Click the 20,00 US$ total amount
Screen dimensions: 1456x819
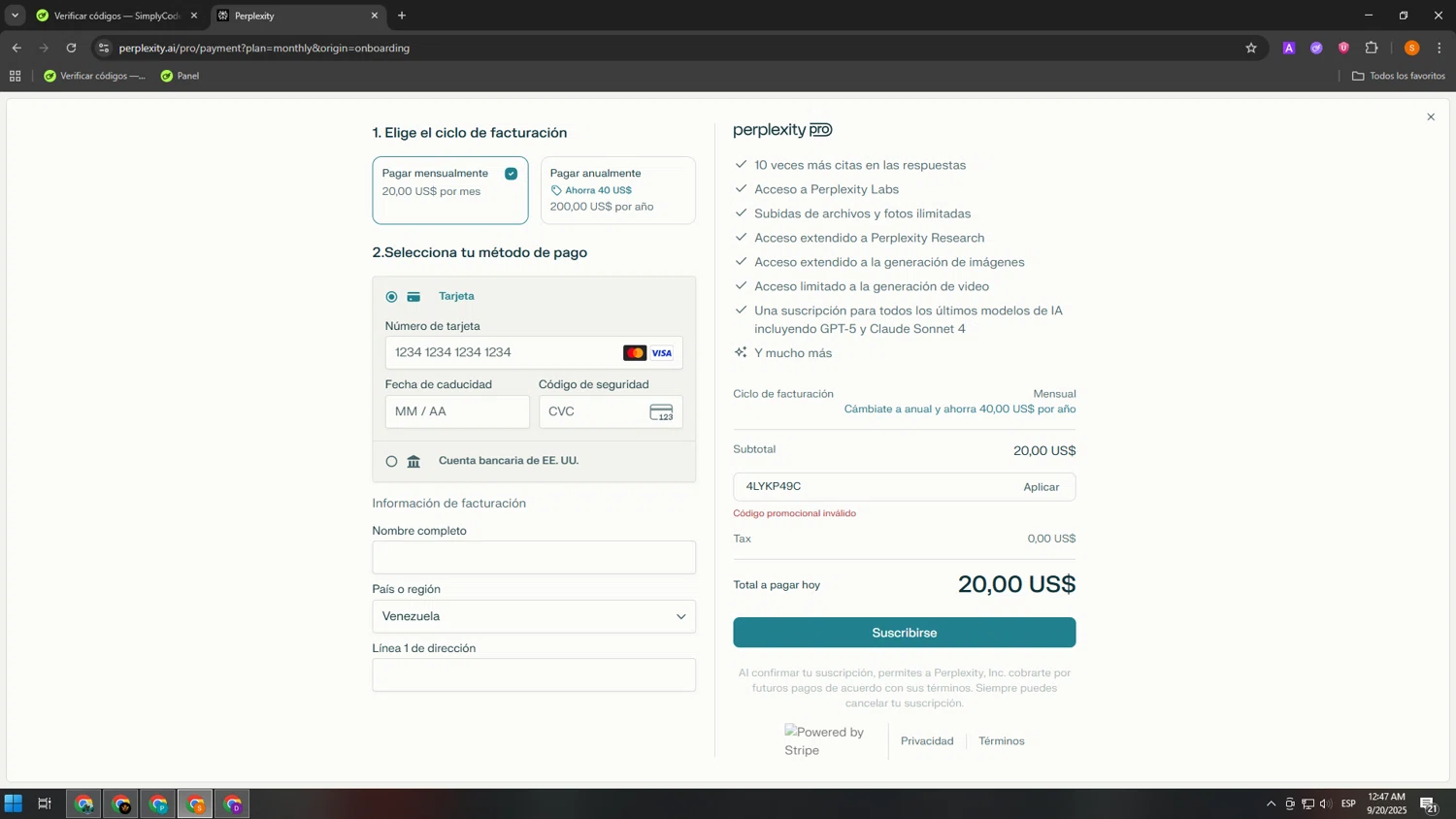(x=1016, y=584)
